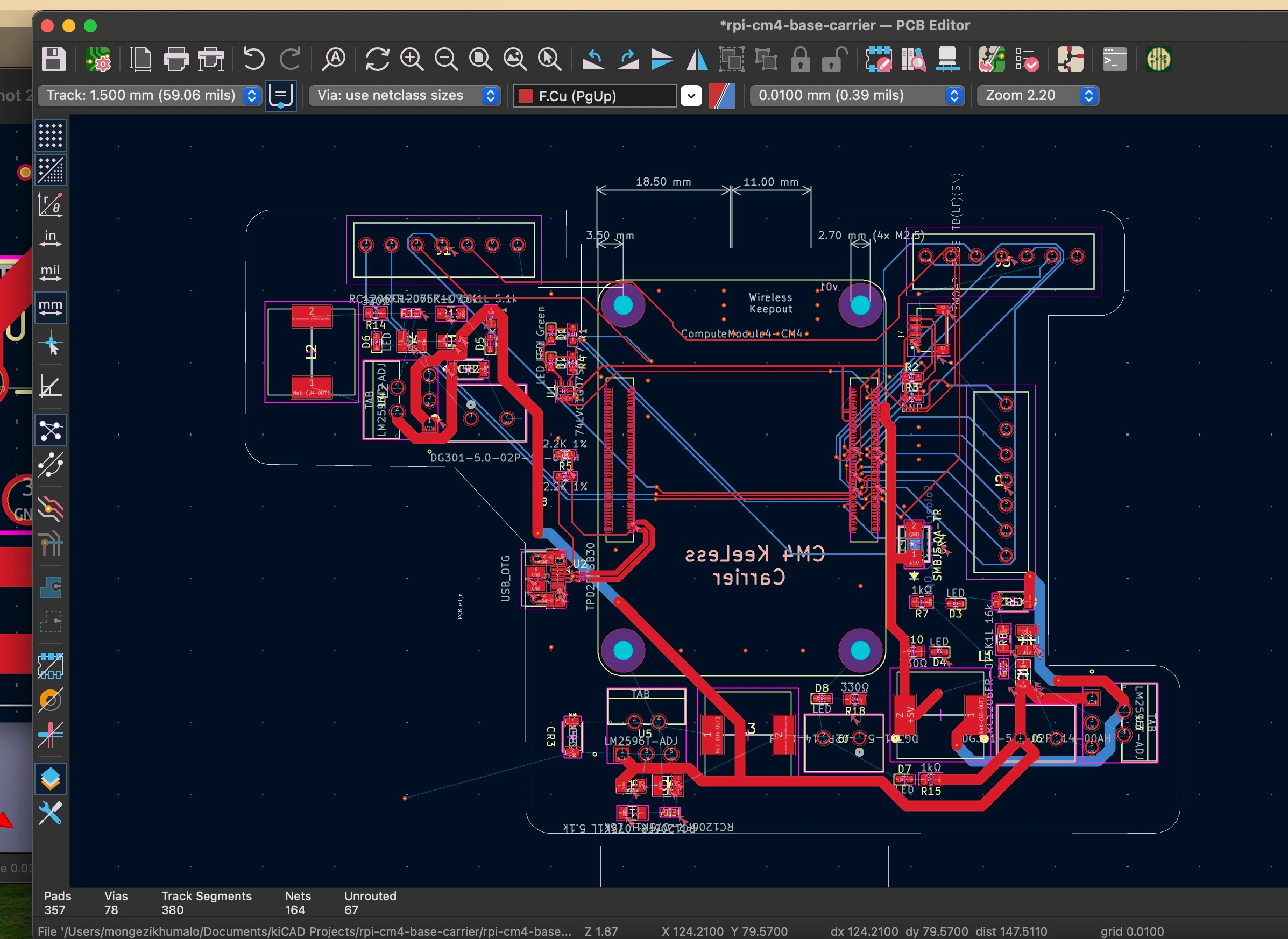Print the board with the printer icon
This screenshot has height=939, width=1288.
click(x=176, y=60)
